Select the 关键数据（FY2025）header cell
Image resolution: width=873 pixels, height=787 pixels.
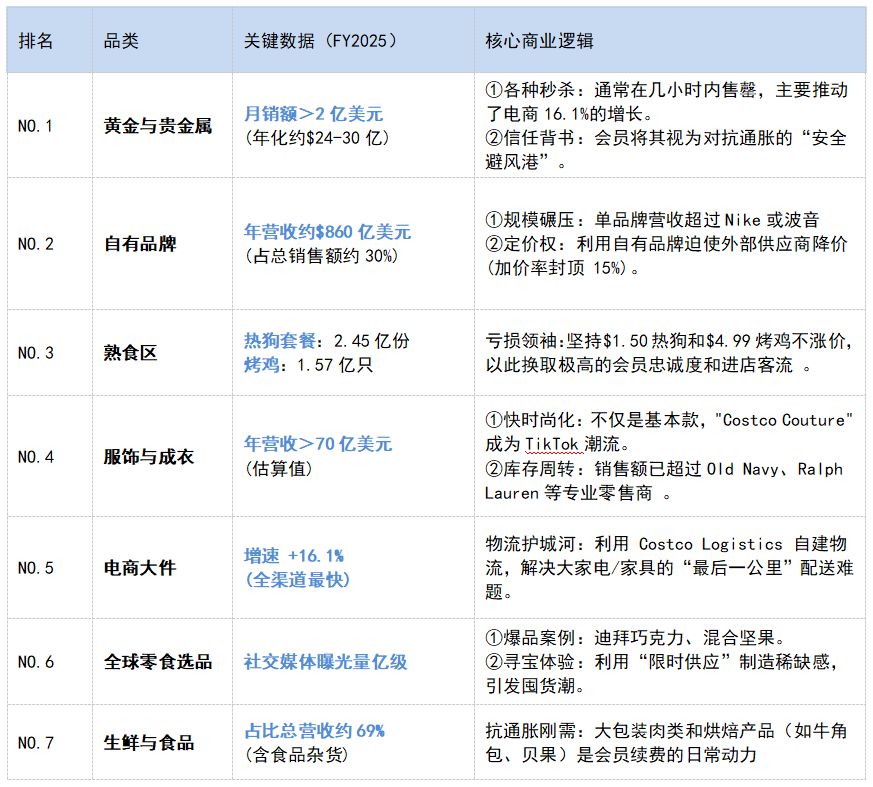click(x=321, y=41)
